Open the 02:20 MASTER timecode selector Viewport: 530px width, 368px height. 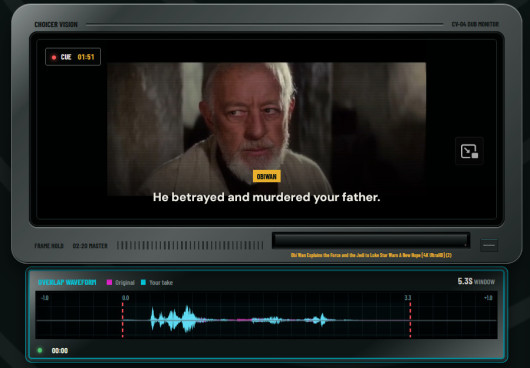point(90,246)
